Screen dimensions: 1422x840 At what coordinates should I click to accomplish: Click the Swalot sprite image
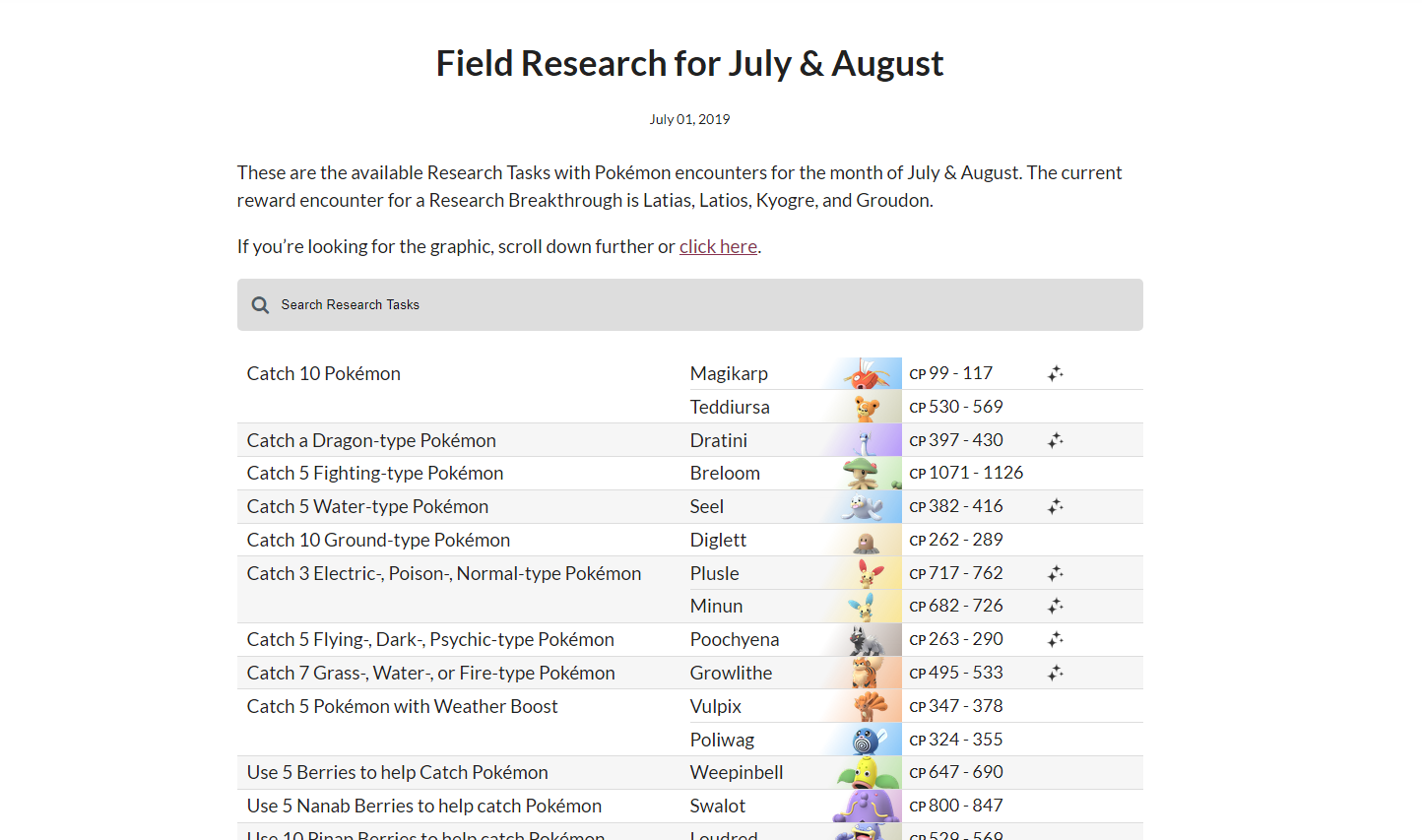click(x=868, y=806)
